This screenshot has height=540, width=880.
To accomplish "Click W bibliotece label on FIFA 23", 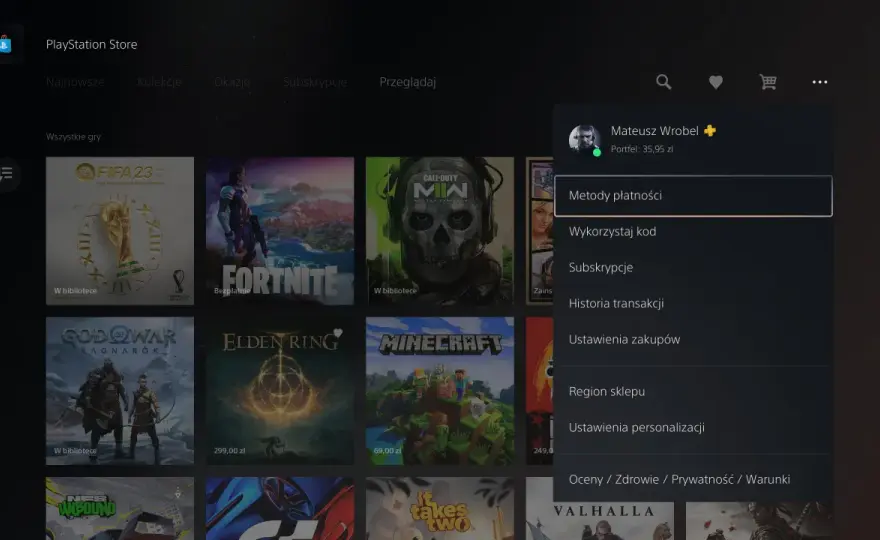I will (75, 291).
